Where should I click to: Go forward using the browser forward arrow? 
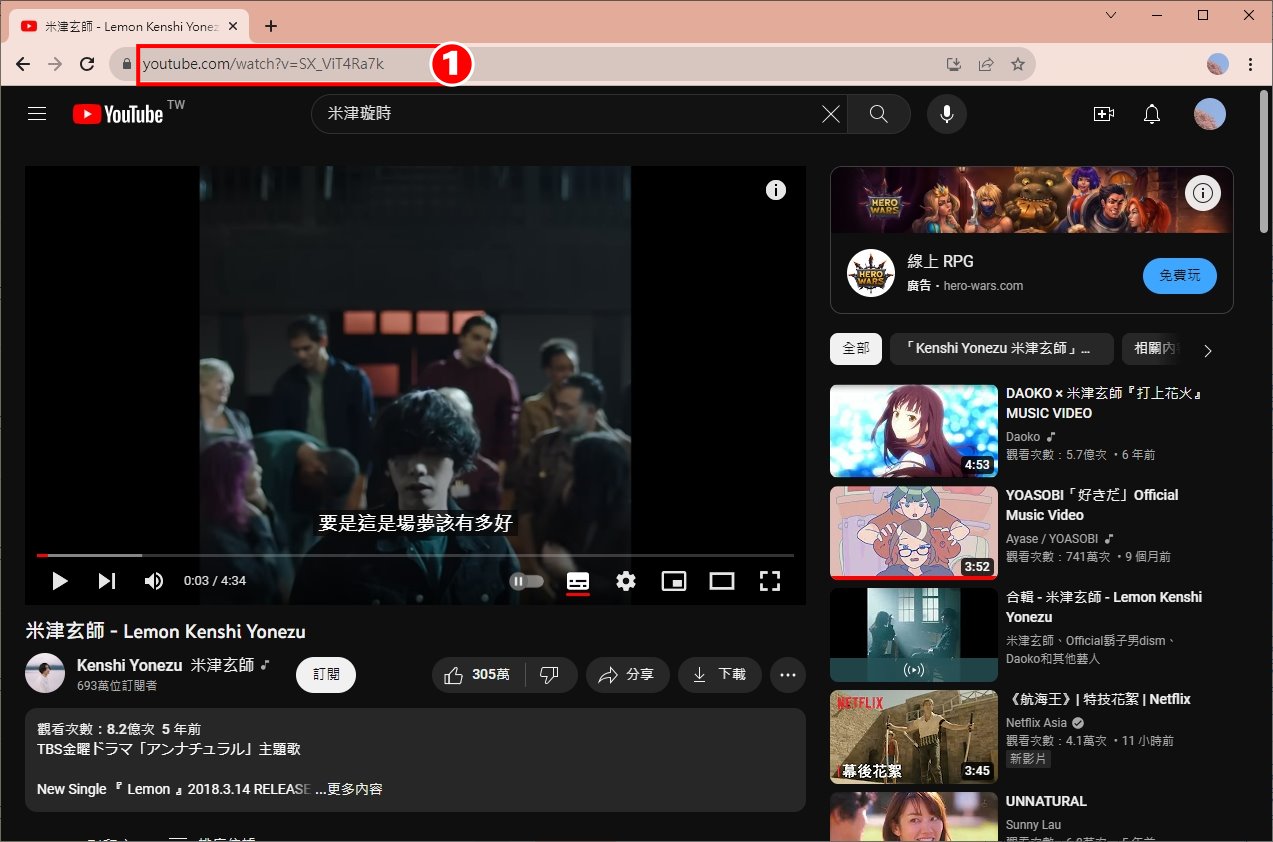[55, 64]
